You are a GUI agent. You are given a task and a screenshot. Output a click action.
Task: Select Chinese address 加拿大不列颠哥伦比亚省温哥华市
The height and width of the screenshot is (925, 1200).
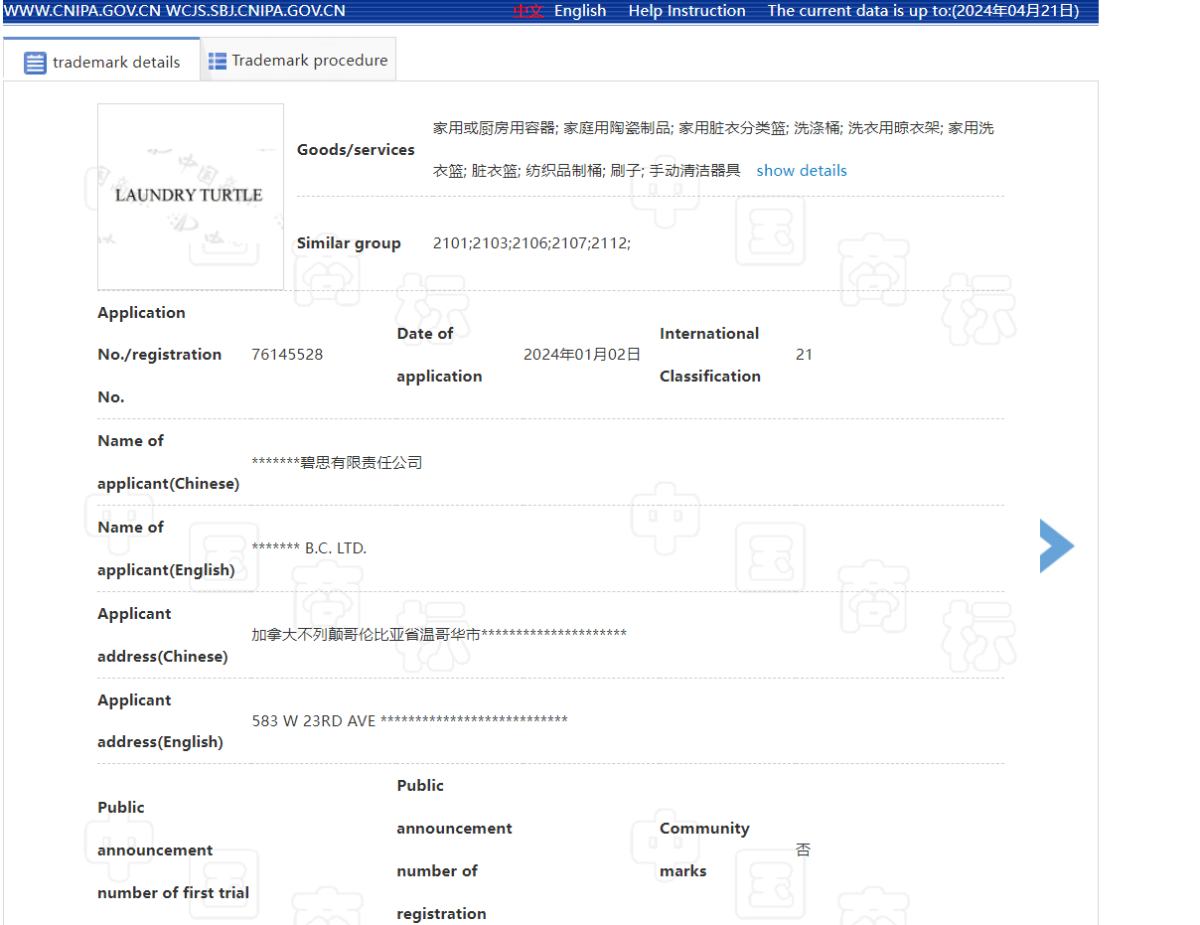(366, 634)
